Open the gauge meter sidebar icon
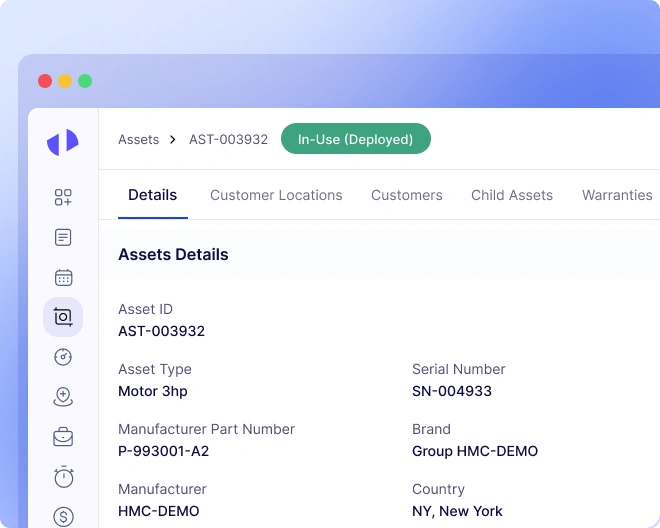This screenshot has height=528, width=660. coord(63,357)
